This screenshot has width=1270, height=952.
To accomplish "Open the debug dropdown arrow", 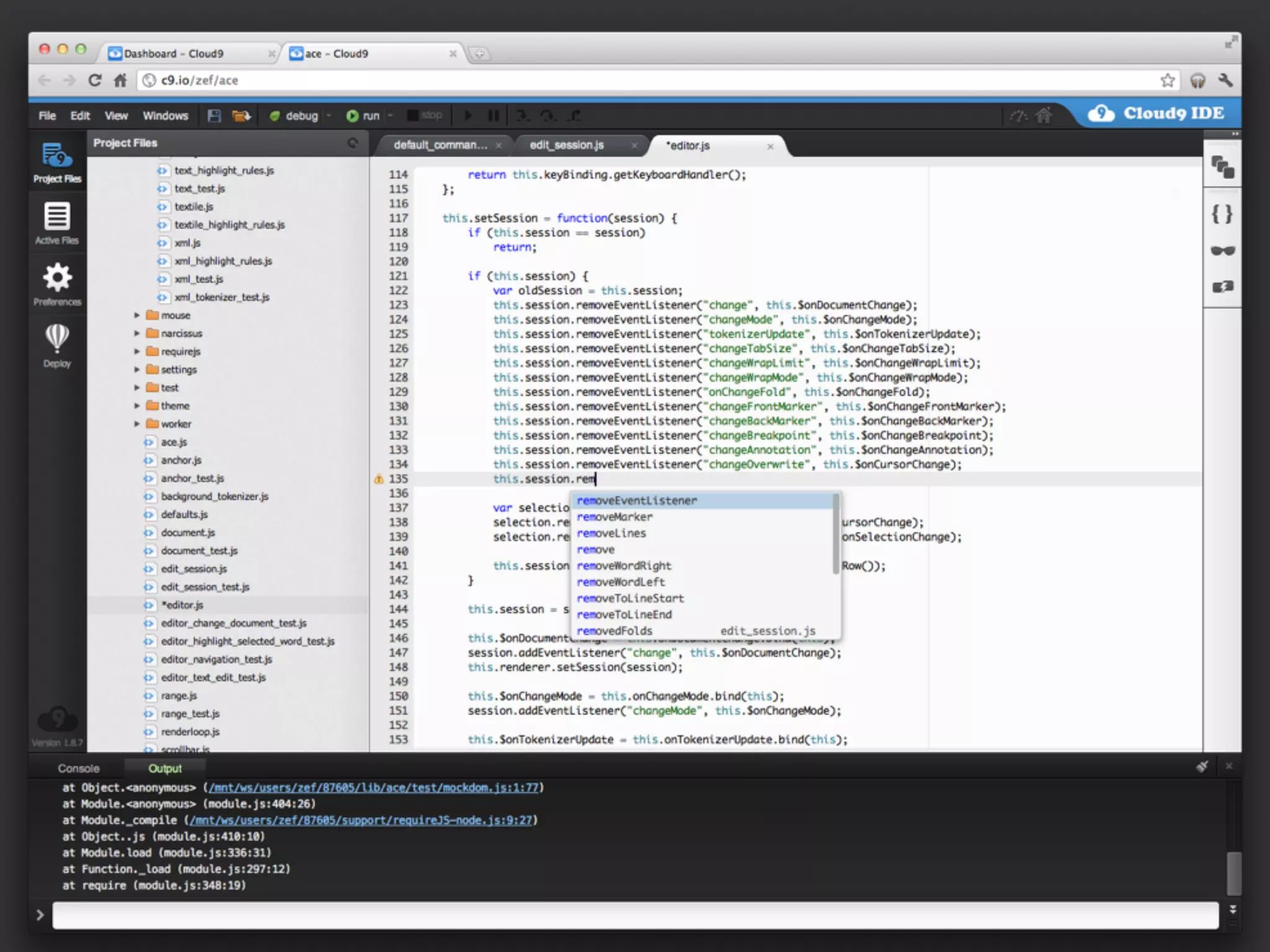I will click(x=329, y=116).
